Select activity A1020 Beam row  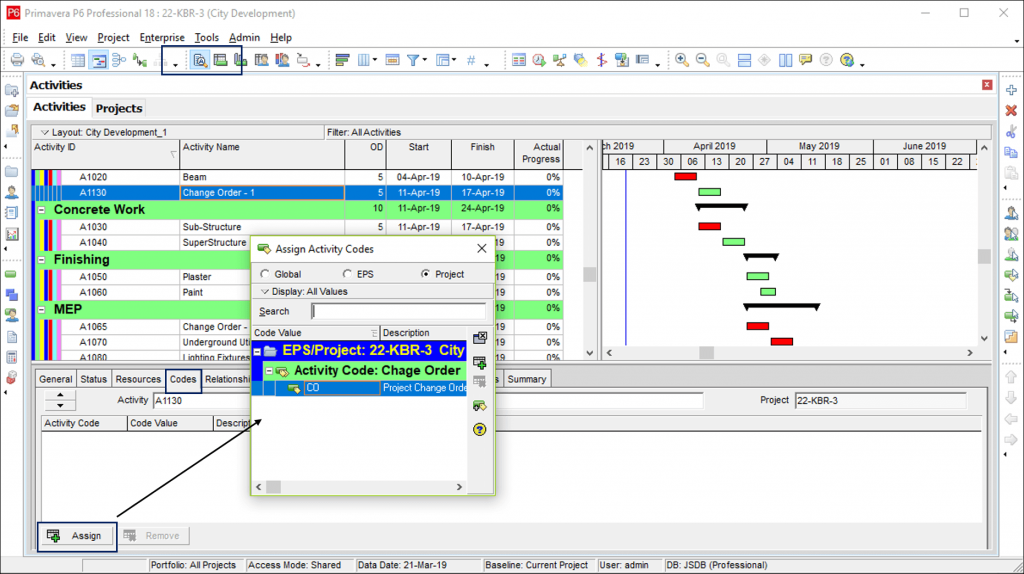pos(297,177)
